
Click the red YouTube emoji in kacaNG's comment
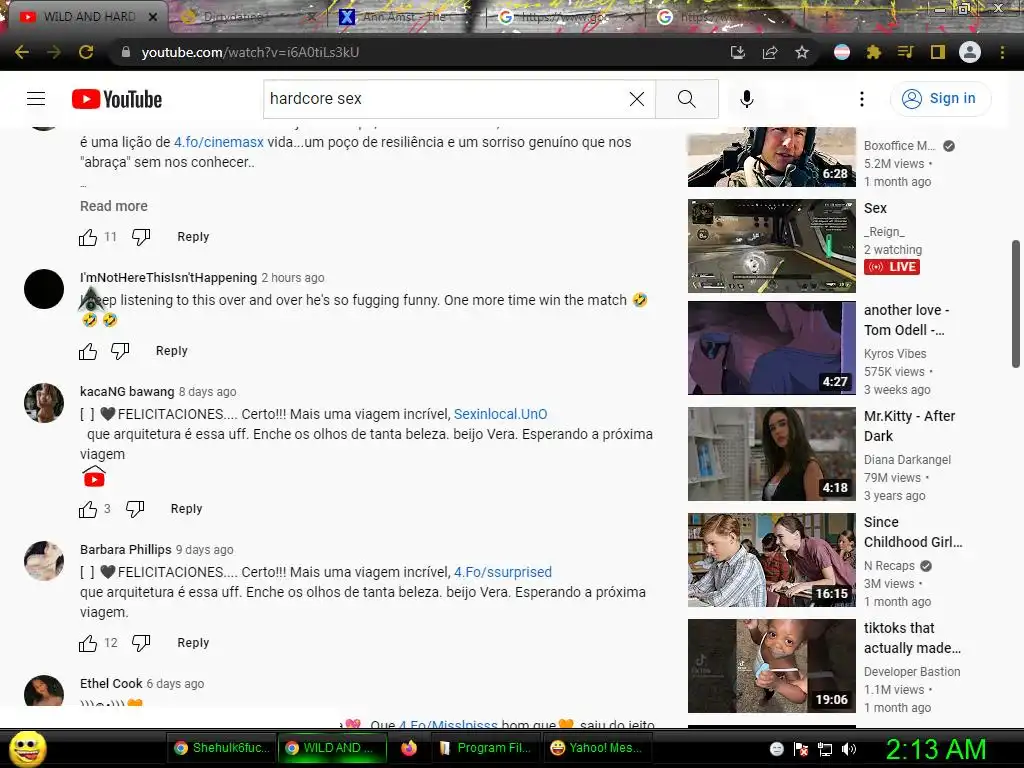coord(94,477)
